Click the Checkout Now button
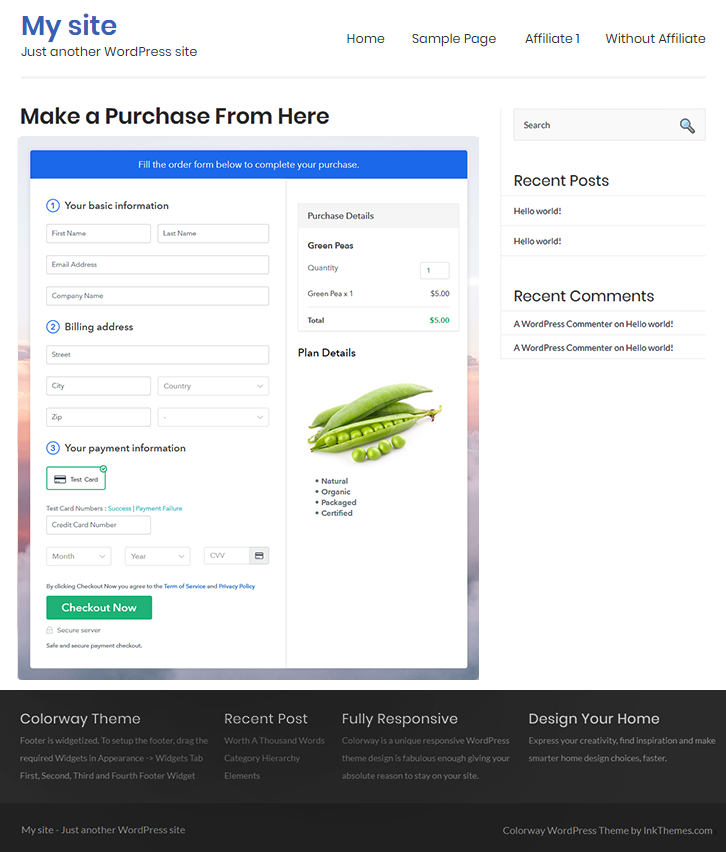Viewport: 726px width, 852px height. click(x=99, y=607)
